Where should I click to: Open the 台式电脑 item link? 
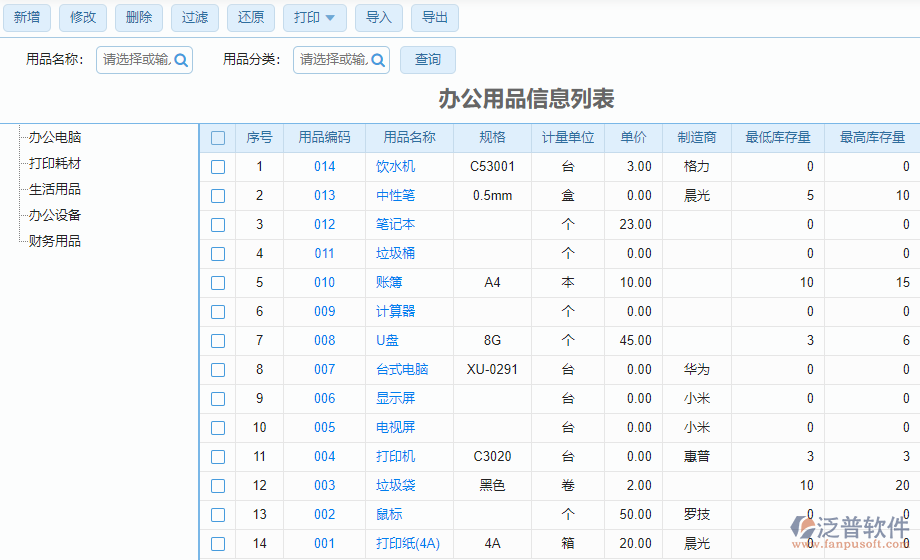pos(402,370)
